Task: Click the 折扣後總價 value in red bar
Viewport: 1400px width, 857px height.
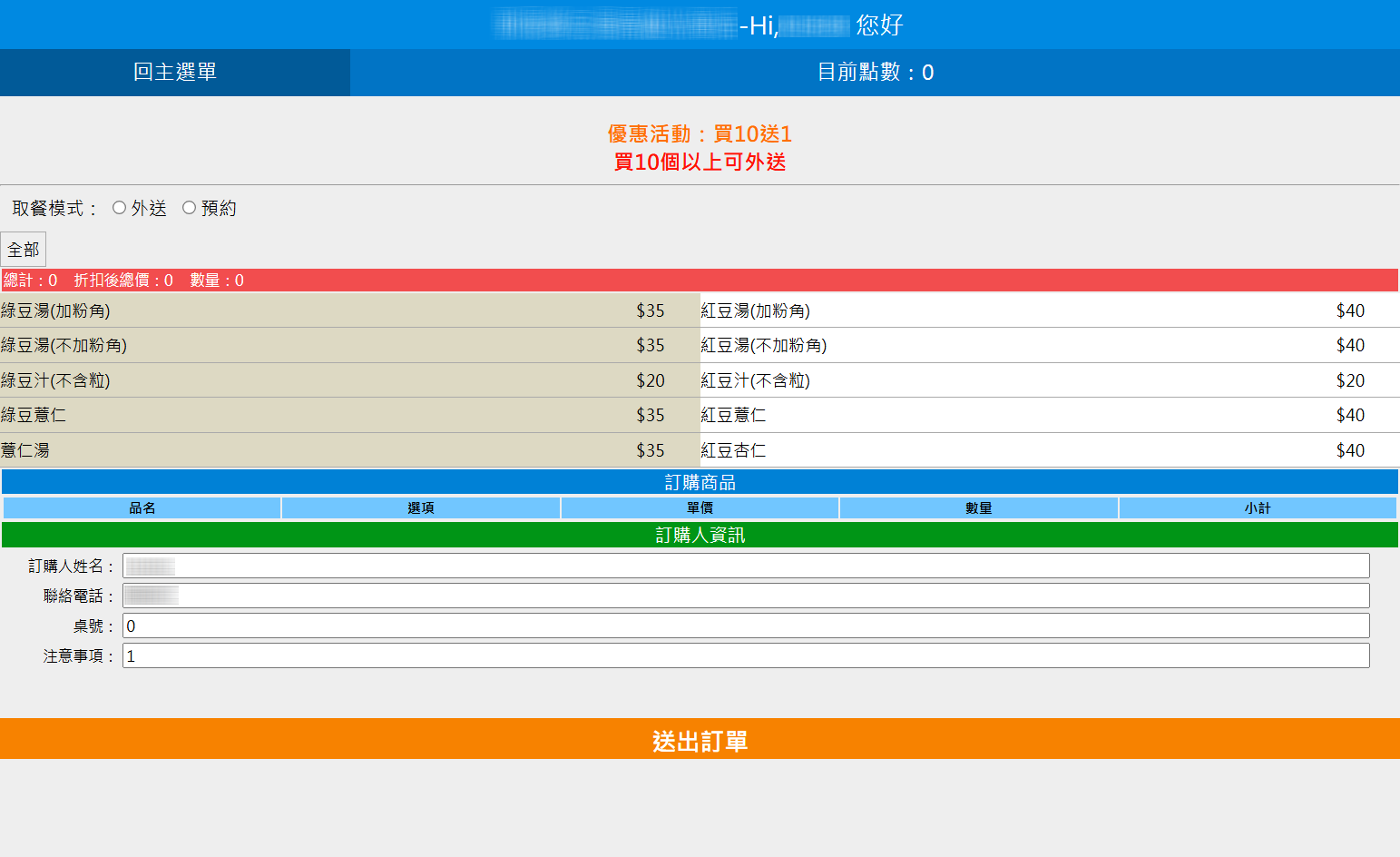Action: pos(123,281)
